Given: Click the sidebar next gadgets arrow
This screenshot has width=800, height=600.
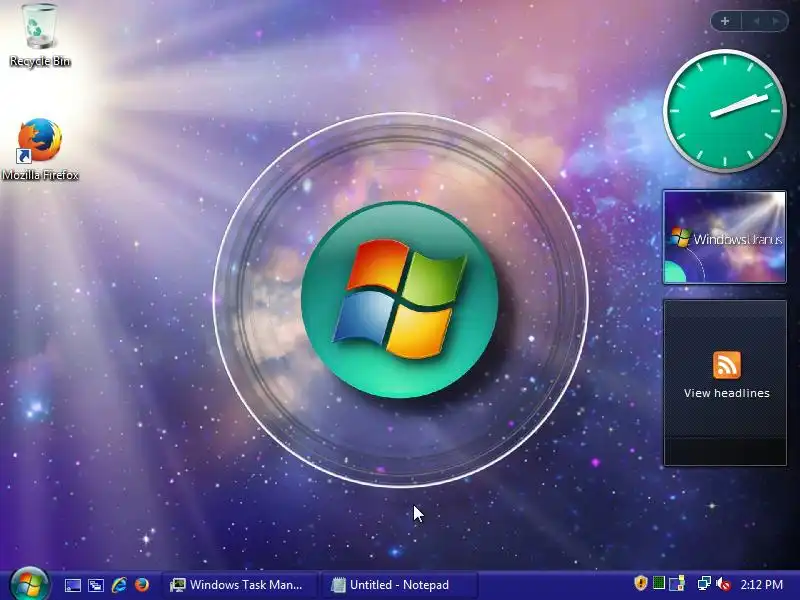Looking at the screenshot, I should click(x=776, y=21).
